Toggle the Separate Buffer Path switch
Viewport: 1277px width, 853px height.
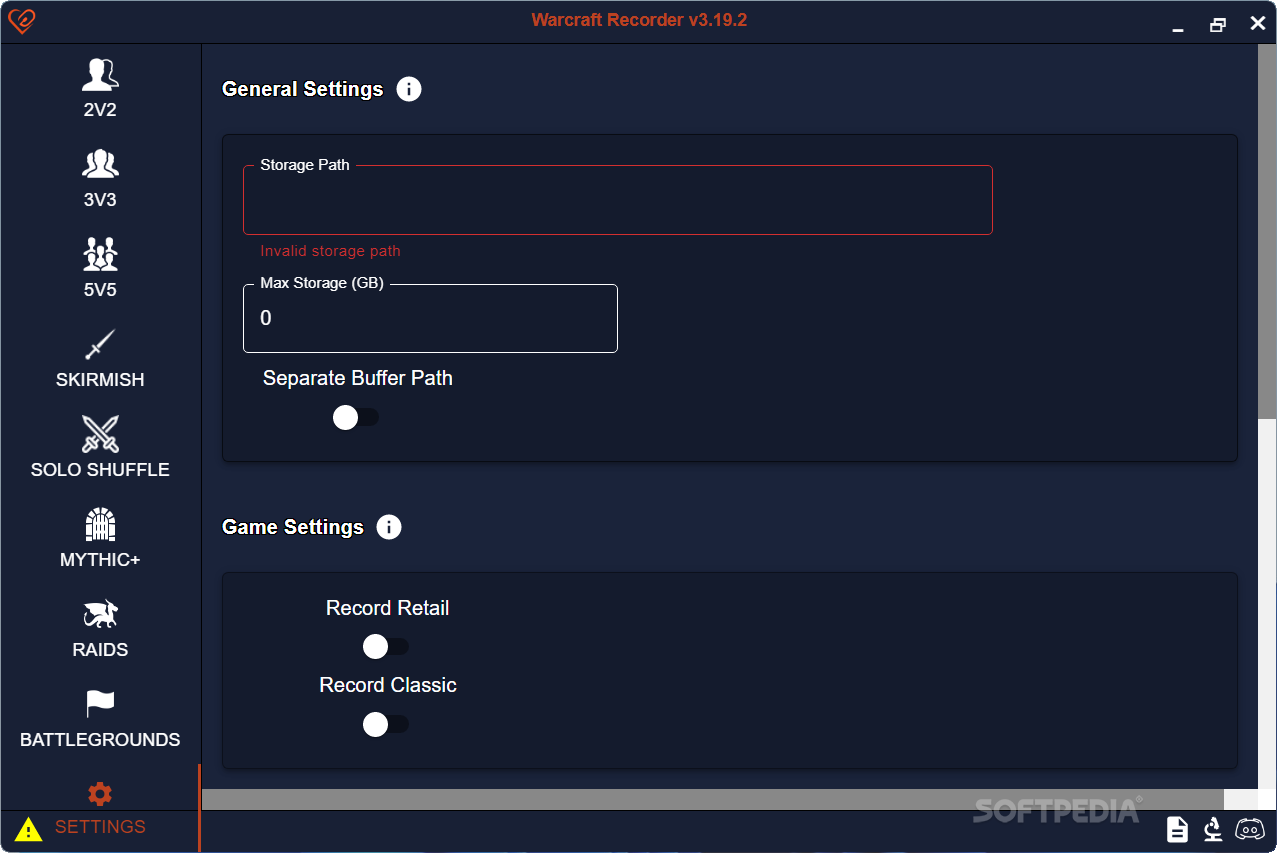[356, 418]
